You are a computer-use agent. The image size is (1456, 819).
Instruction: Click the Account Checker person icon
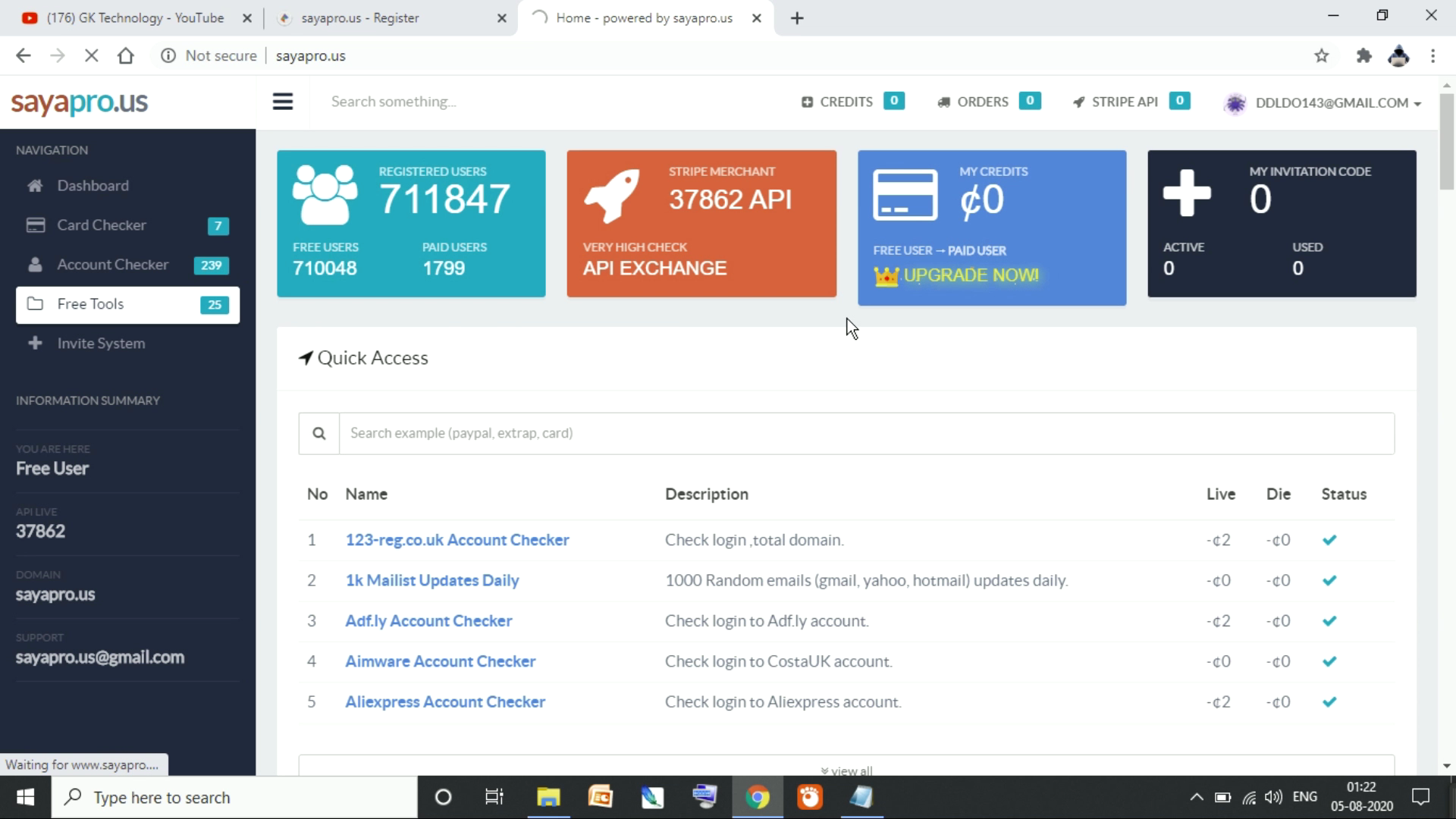(x=35, y=265)
